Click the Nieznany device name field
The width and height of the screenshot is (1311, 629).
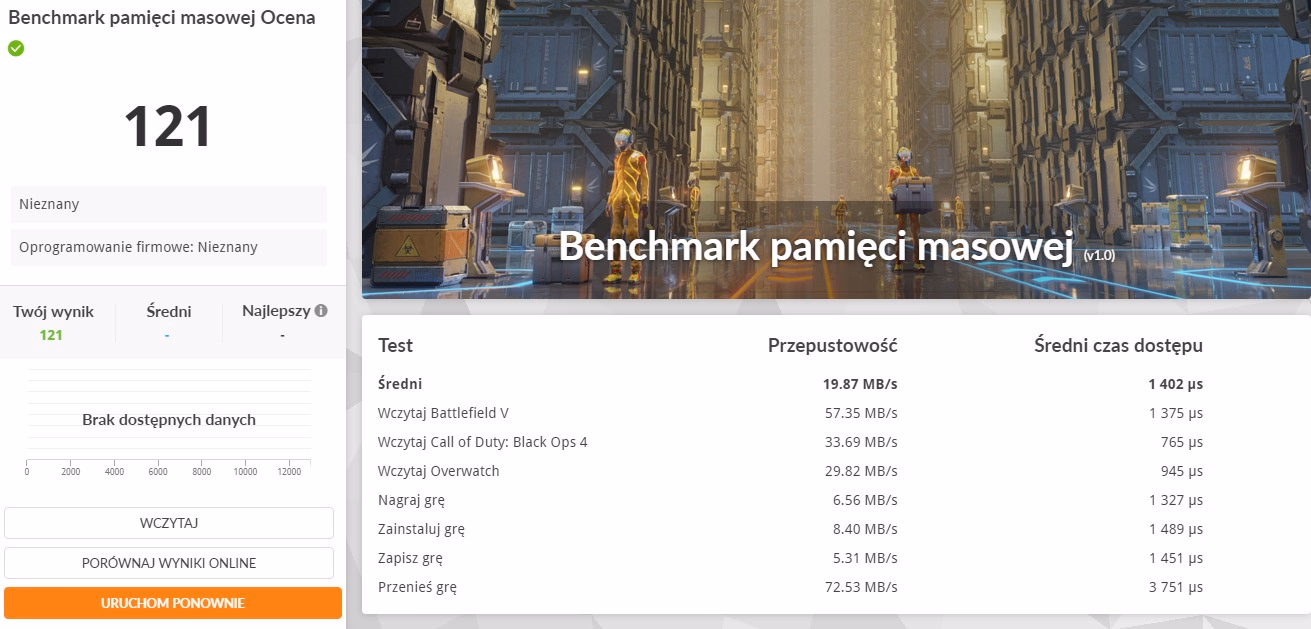(x=168, y=204)
